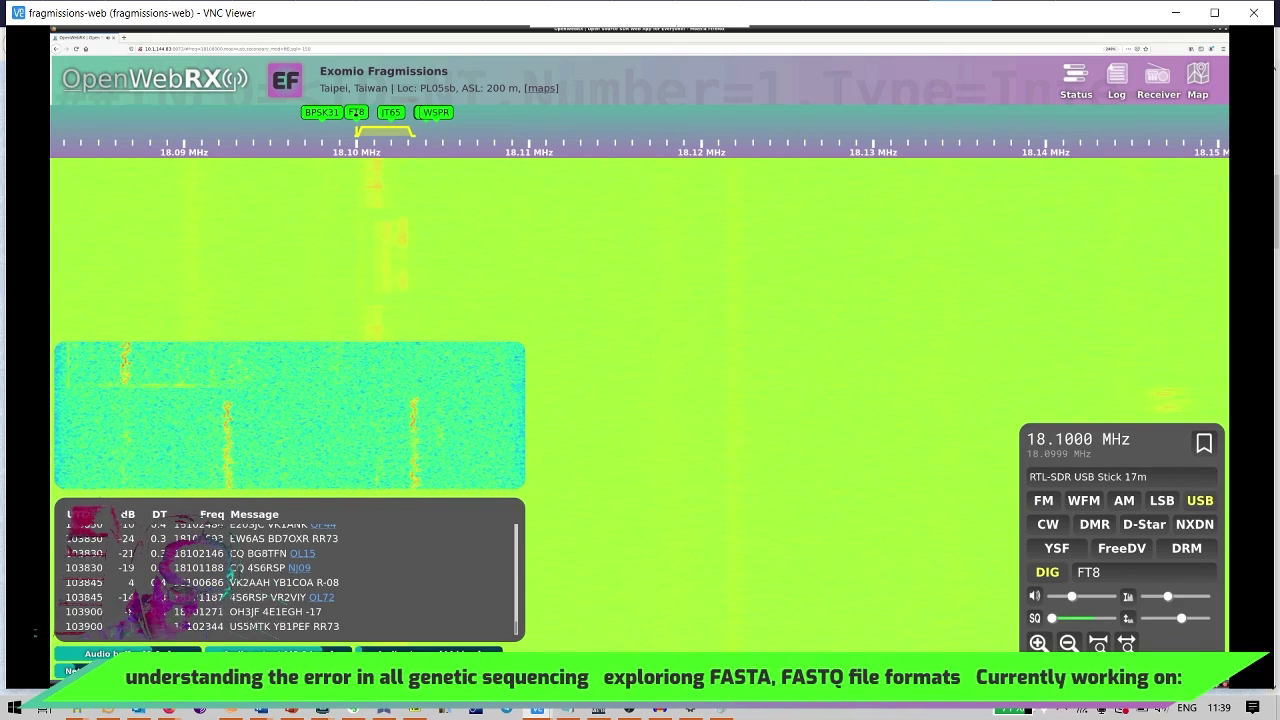Click the yellow passband envelope on scale
Viewport: 1280px width, 720px height.
(x=385, y=131)
